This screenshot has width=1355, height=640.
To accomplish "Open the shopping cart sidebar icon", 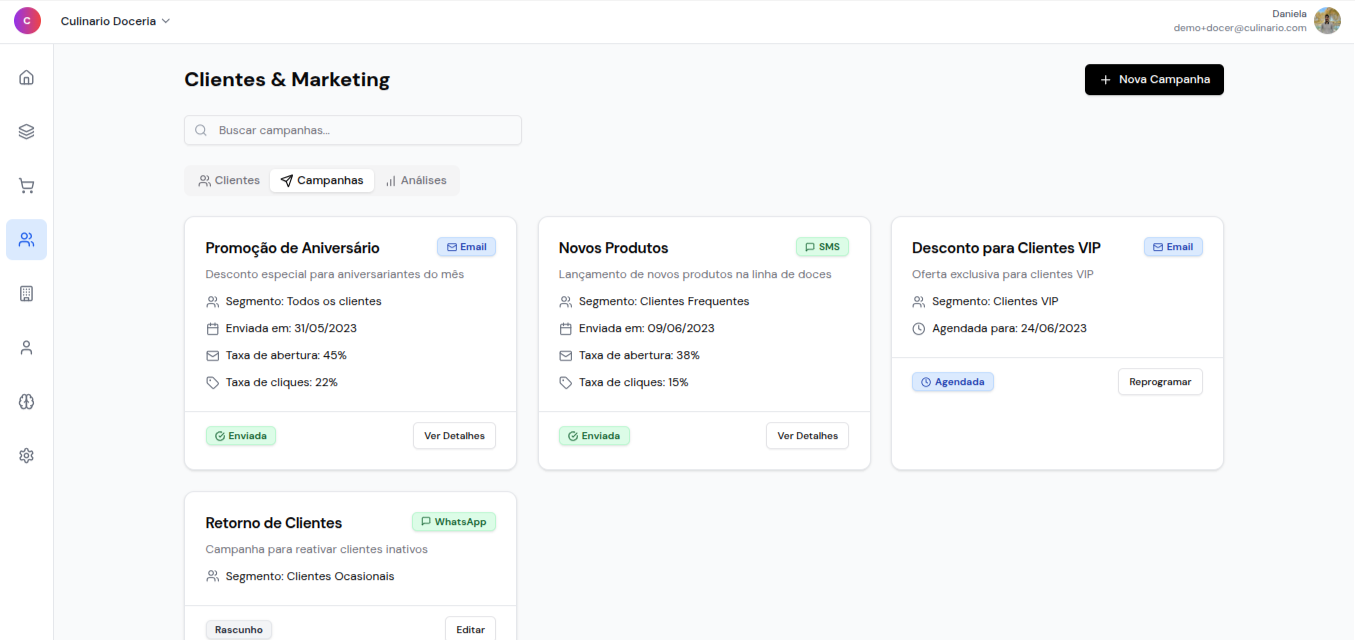I will coord(27,185).
